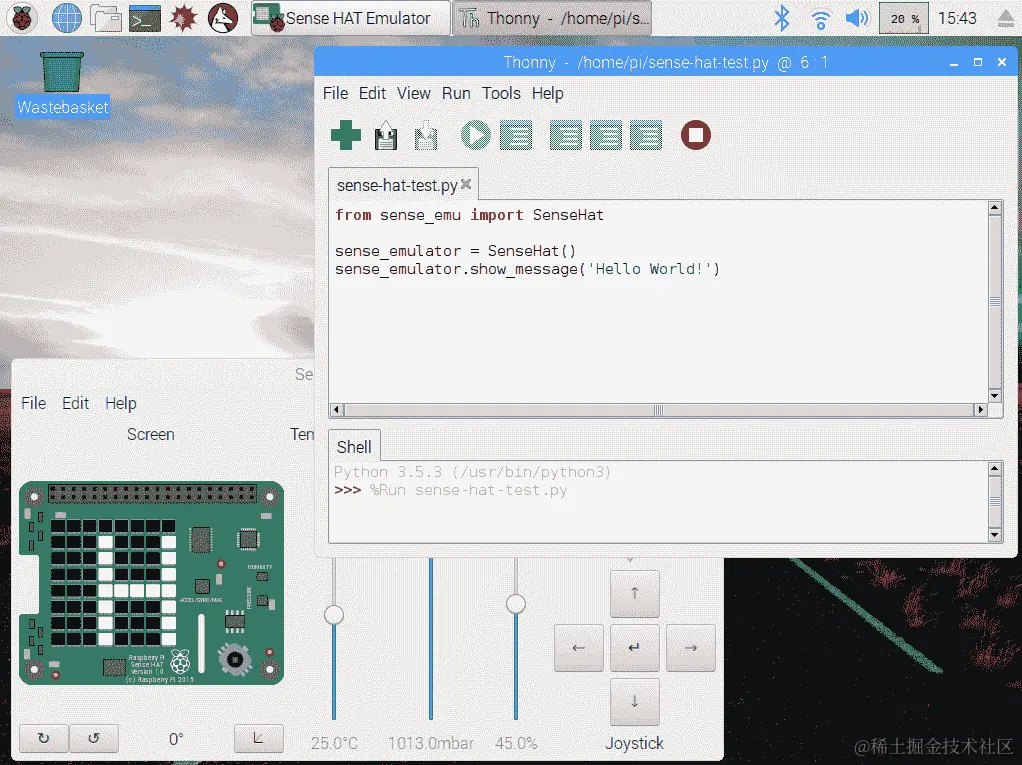Click the '25.0°C' temperature value
1022x765 pixels.
[x=334, y=743]
